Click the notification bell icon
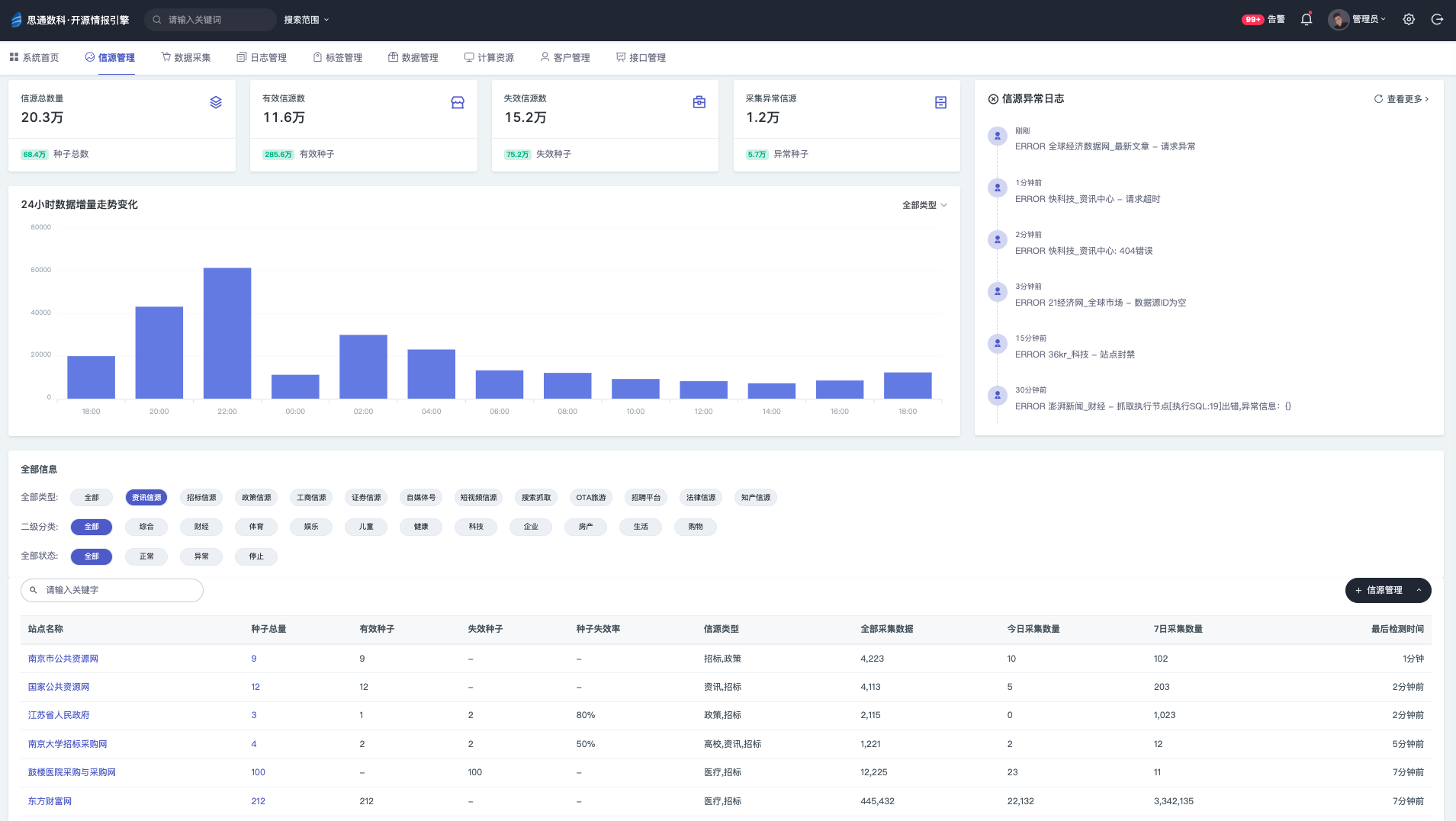Viewport: 1456px width, 821px height. 1306,20
